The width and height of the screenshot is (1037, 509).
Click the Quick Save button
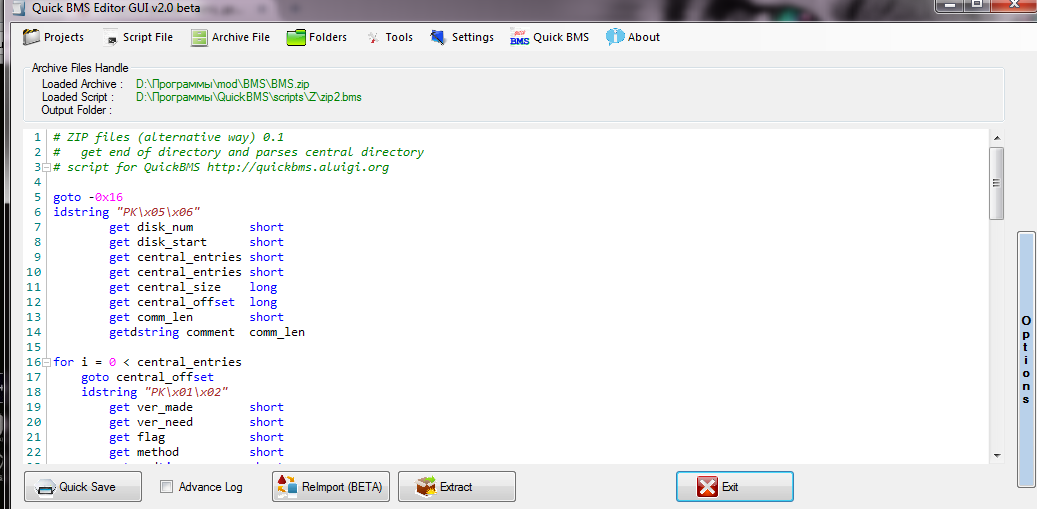[x=83, y=487]
